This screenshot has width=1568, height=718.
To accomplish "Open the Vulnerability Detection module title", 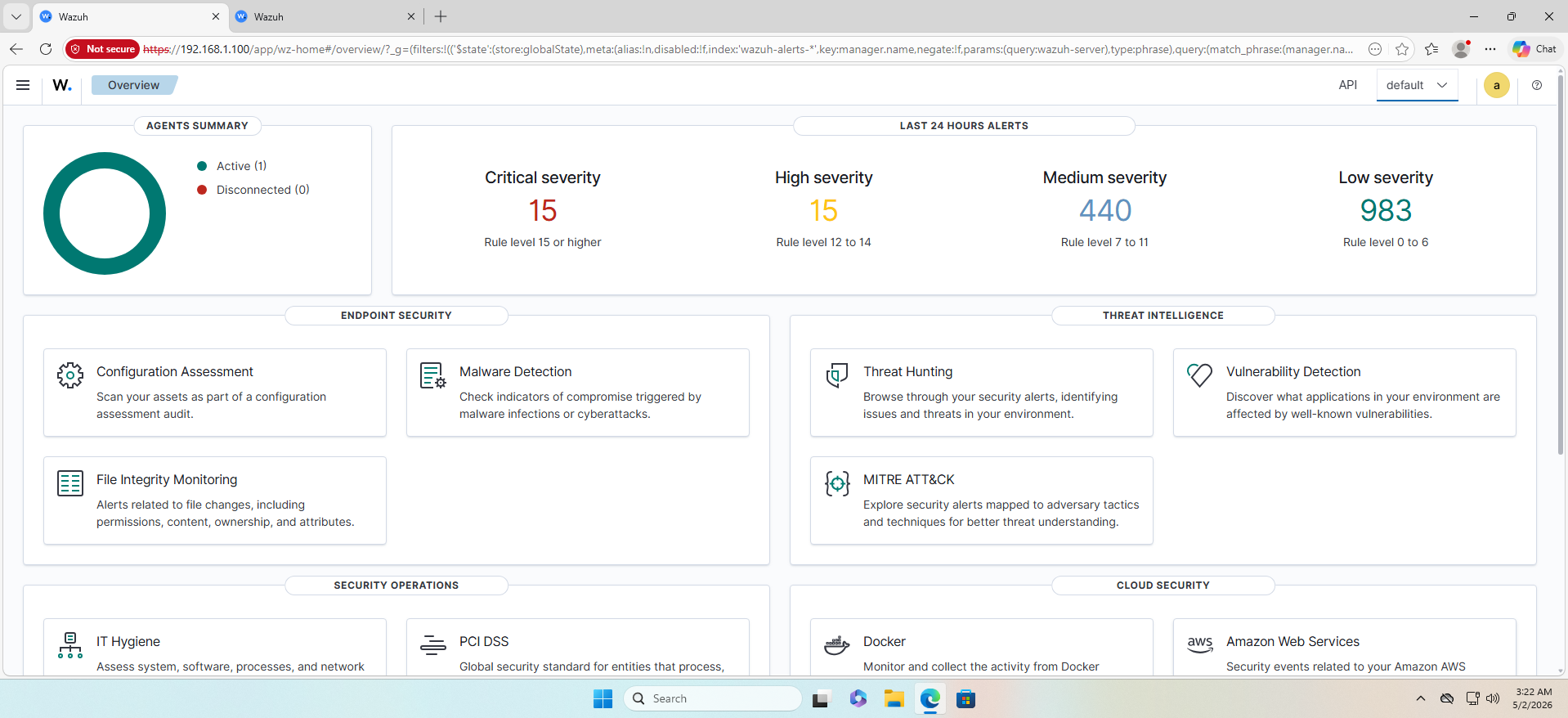I will tap(1293, 372).
